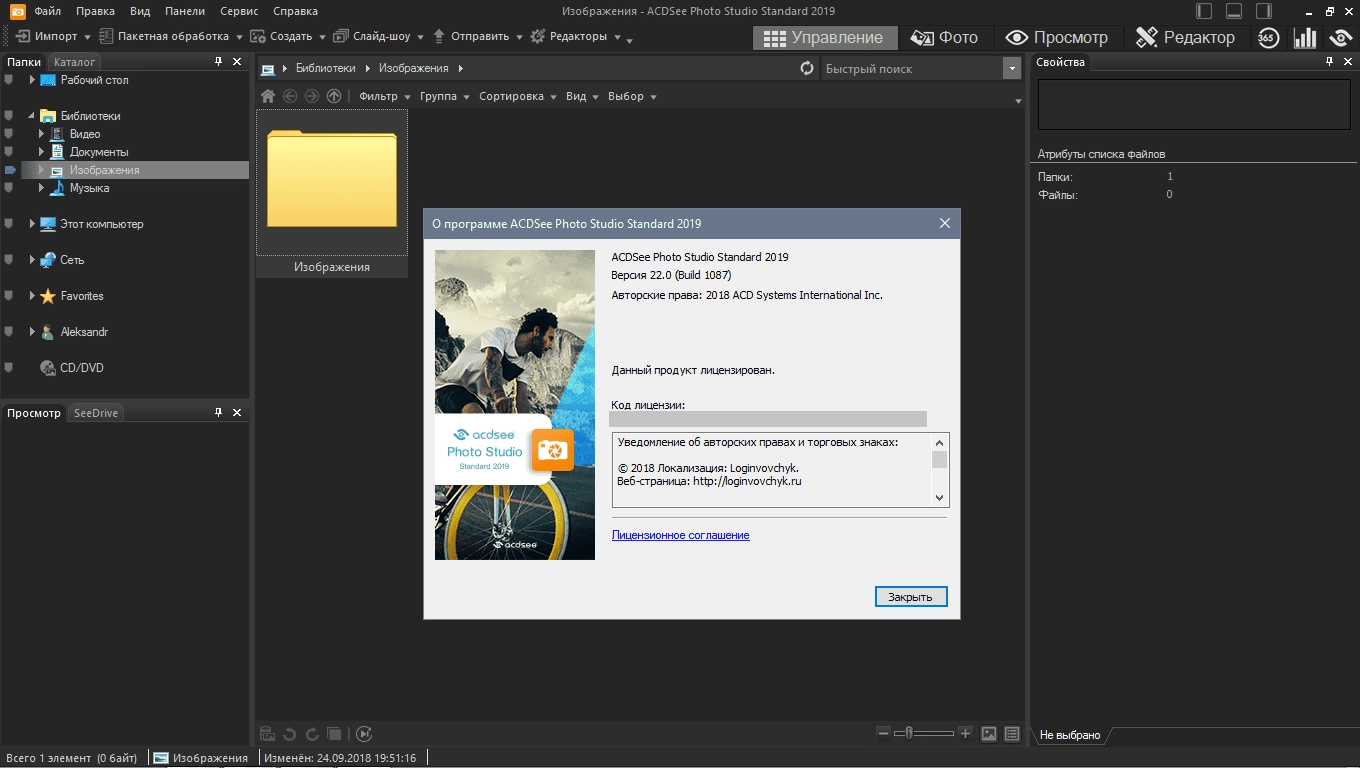Image resolution: width=1360 pixels, height=768 pixels.
Task: Open the Файл menu
Action: [x=47, y=11]
